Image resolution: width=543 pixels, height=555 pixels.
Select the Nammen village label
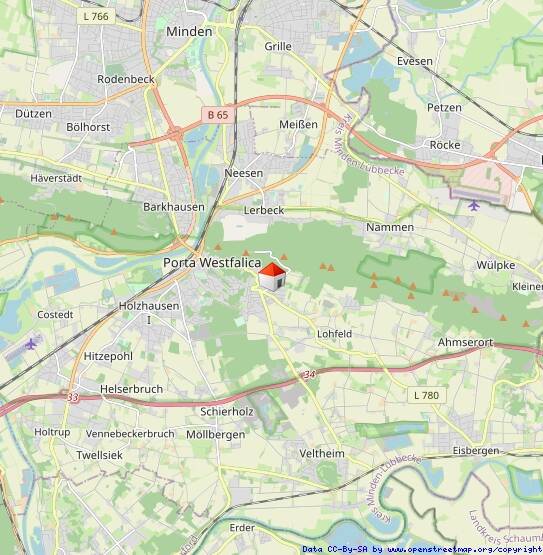(390, 227)
